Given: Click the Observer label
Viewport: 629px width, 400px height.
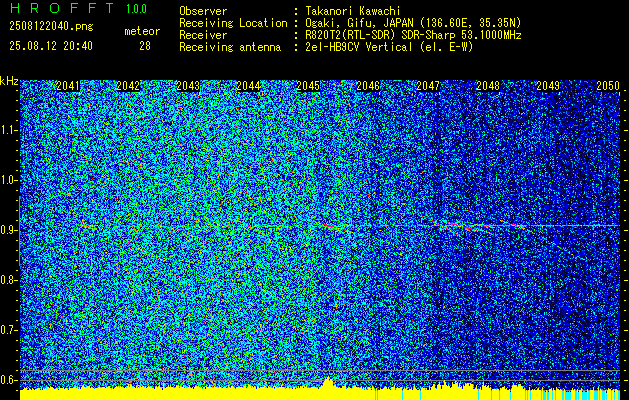Looking at the screenshot, I should tap(203, 11).
